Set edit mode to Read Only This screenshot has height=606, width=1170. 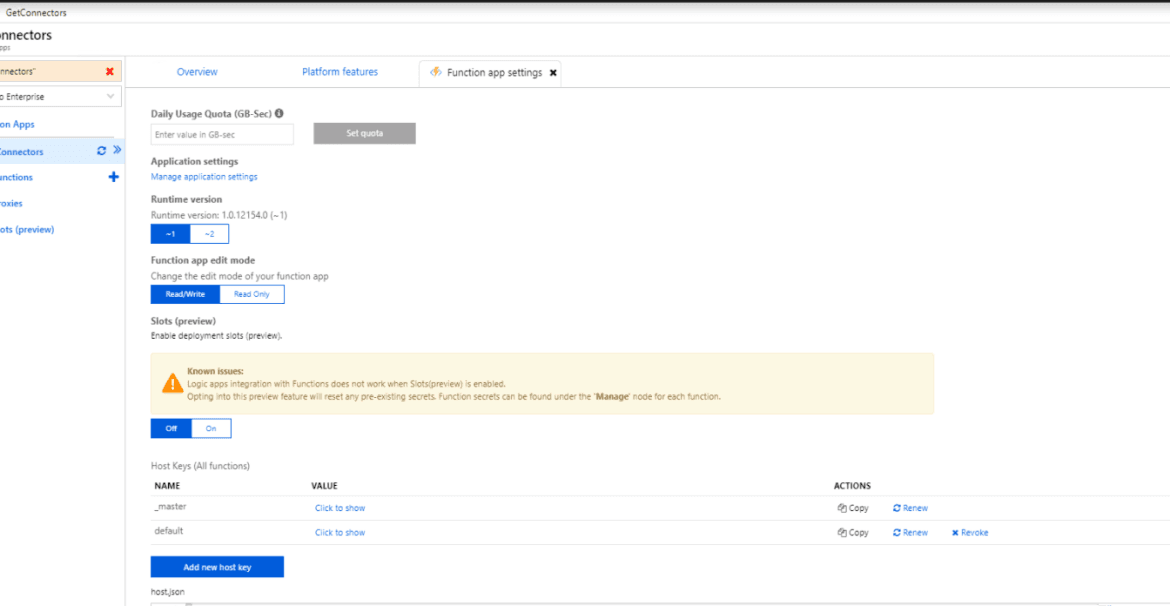tap(252, 295)
